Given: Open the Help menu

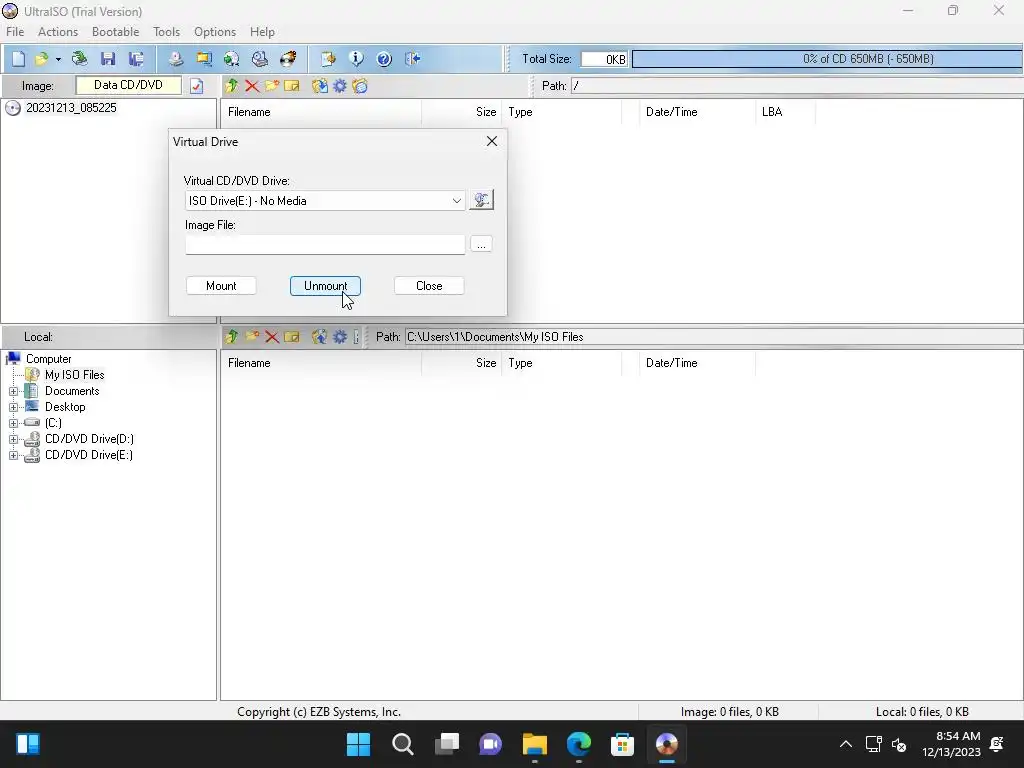Looking at the screenshot, I should (262, 32).
